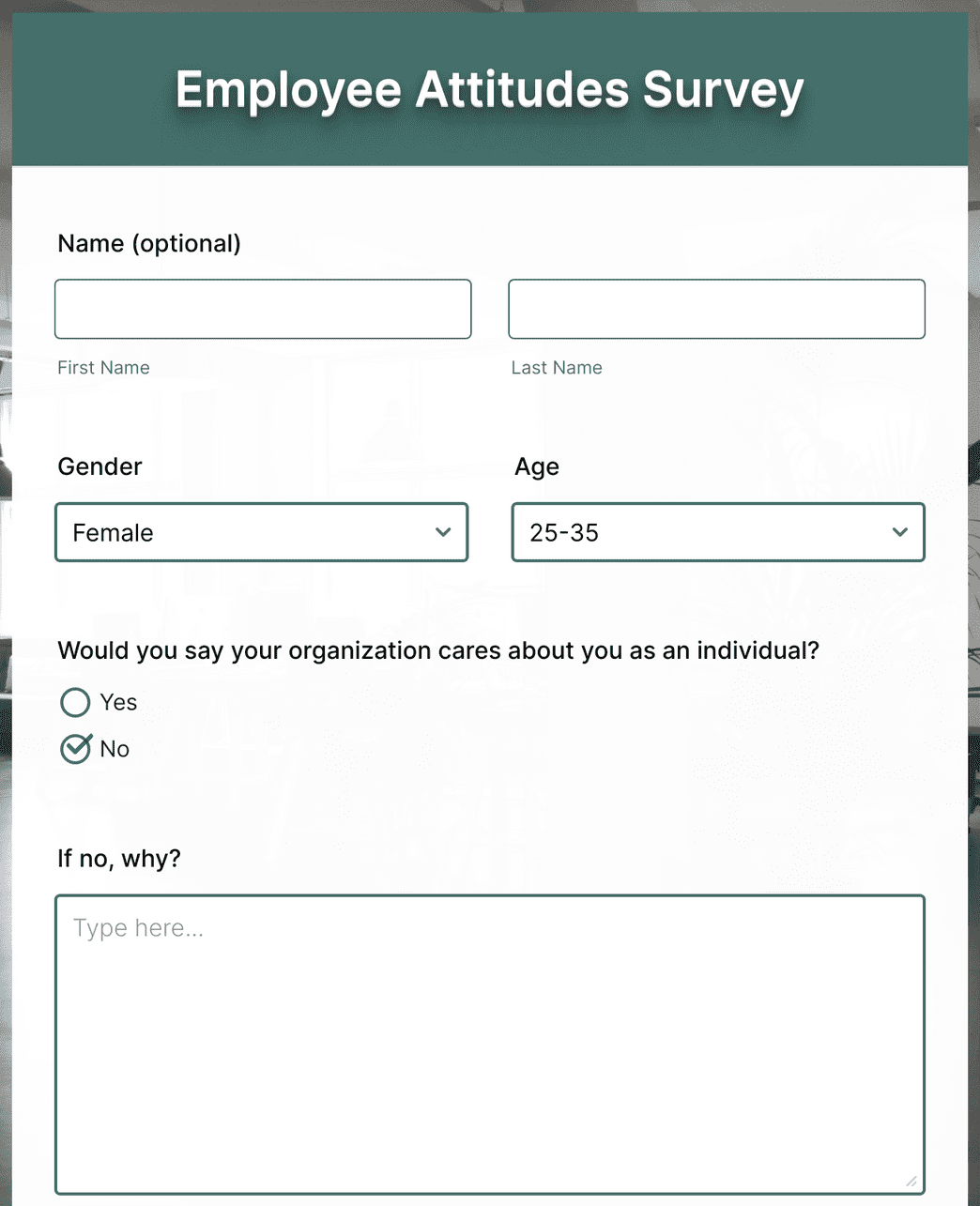
Task: Click the 'Type here...' placeholder text
Action: (137, 927)
